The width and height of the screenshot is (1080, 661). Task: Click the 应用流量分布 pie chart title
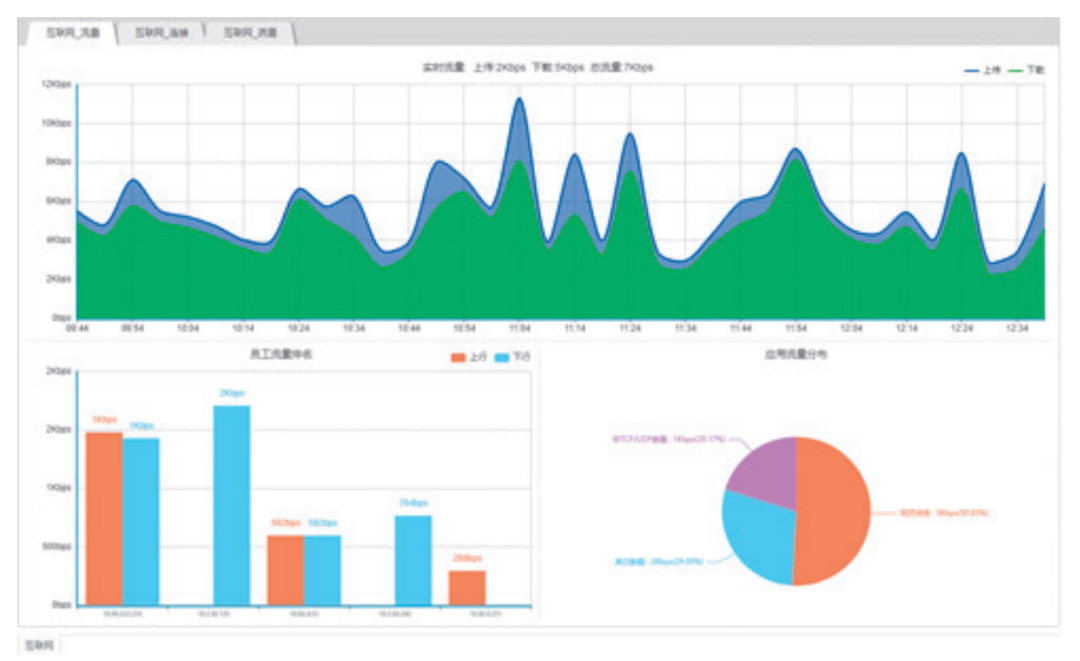[796, 354]
